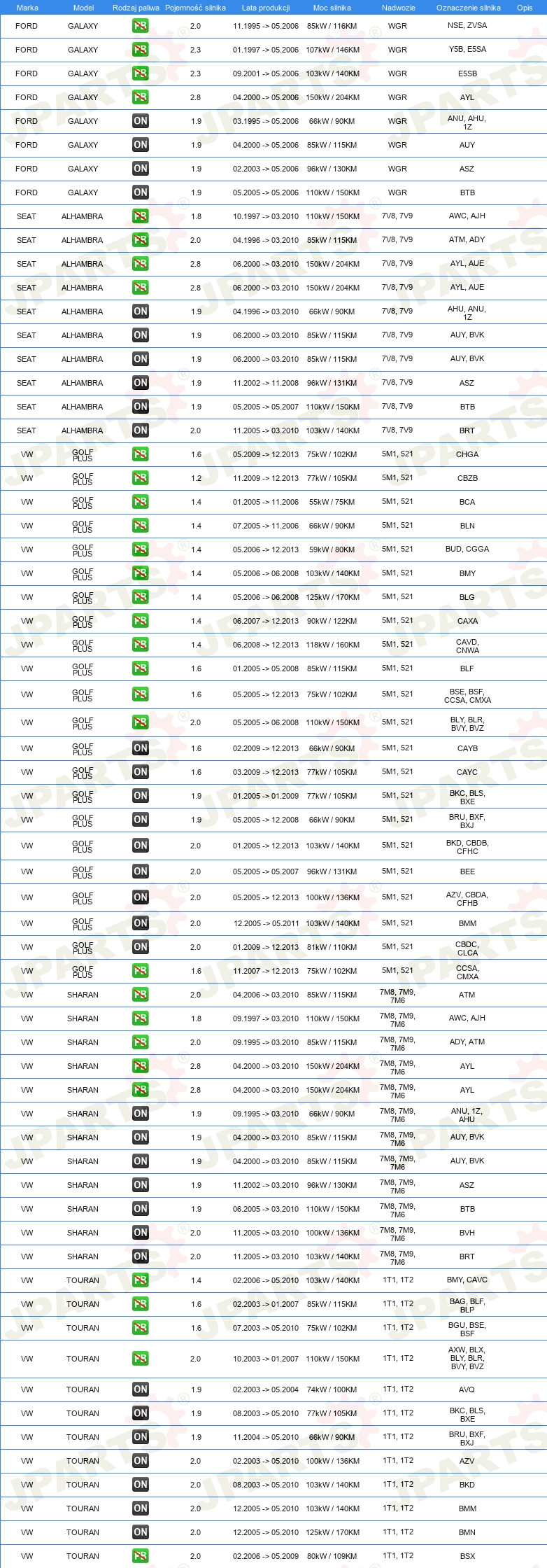Viewport: 547px width, 1568px height.
Task: Click the diesel ON icon in Ford Galaxy ASZ row
Action: click(x=141, y=169)
